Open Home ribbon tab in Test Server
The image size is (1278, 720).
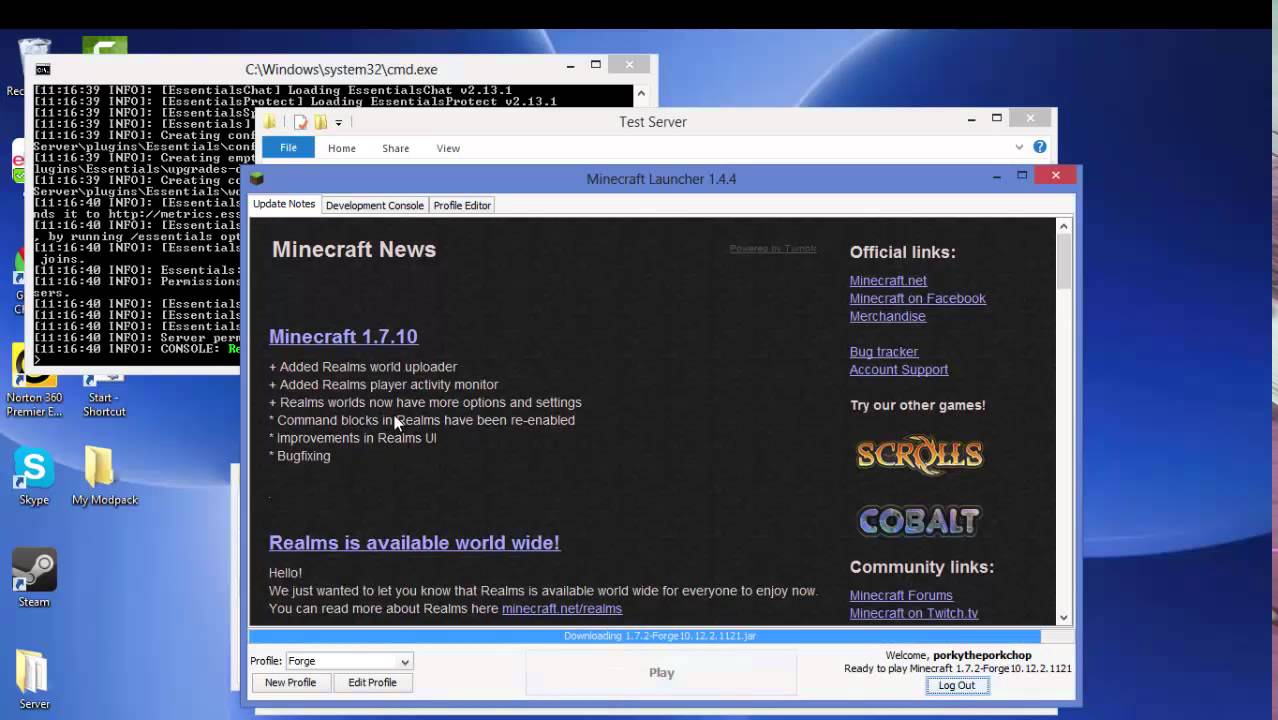(x=342, y=148)
